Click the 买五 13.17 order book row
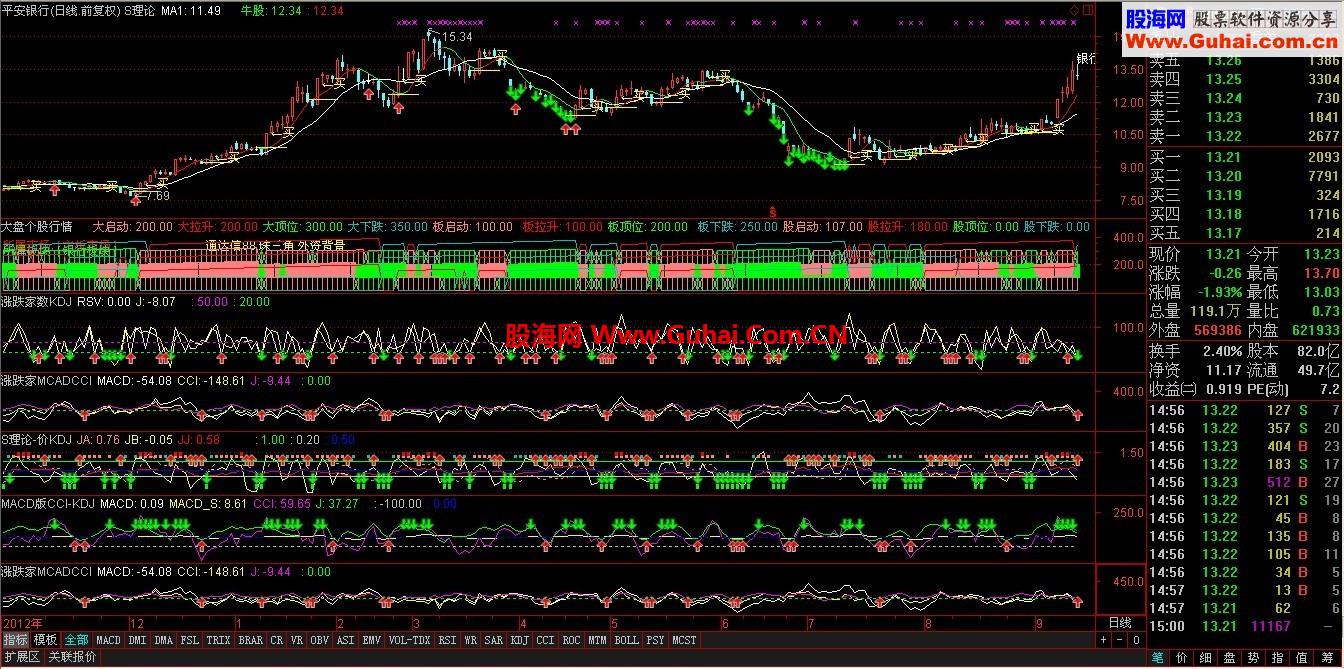 point(1244,233)
